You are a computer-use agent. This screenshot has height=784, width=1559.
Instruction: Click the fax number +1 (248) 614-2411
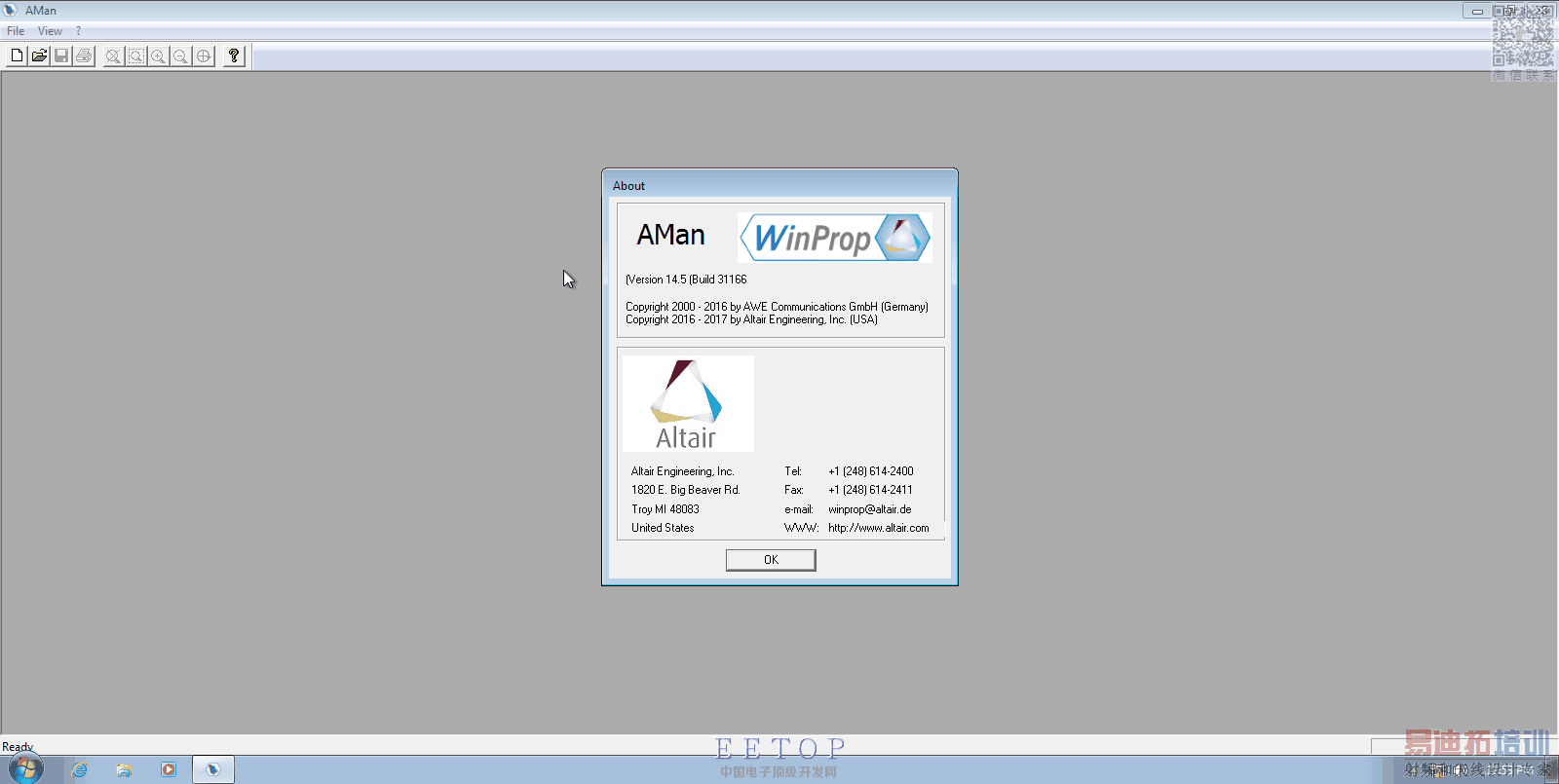pos(871,490)
